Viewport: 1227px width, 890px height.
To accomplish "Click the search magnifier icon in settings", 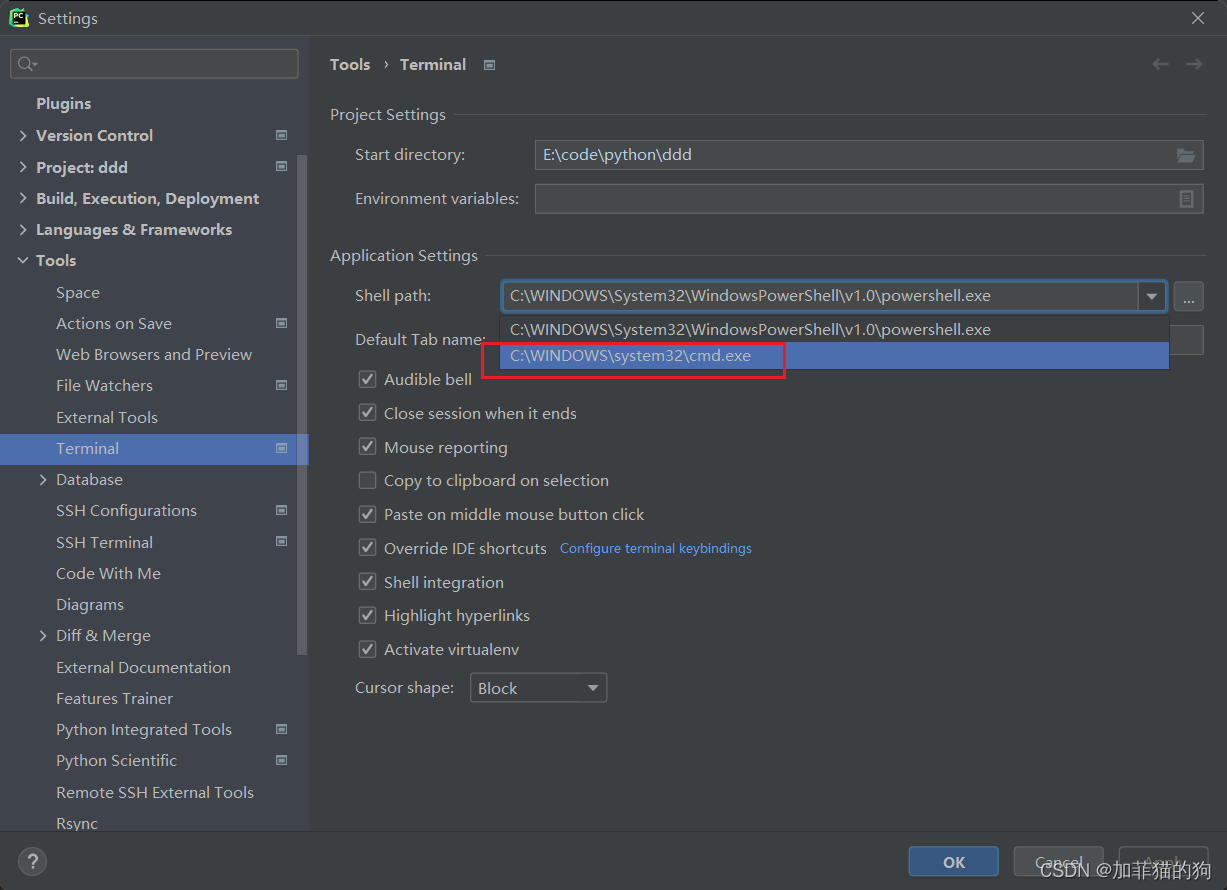I will [x=27, y=64].
